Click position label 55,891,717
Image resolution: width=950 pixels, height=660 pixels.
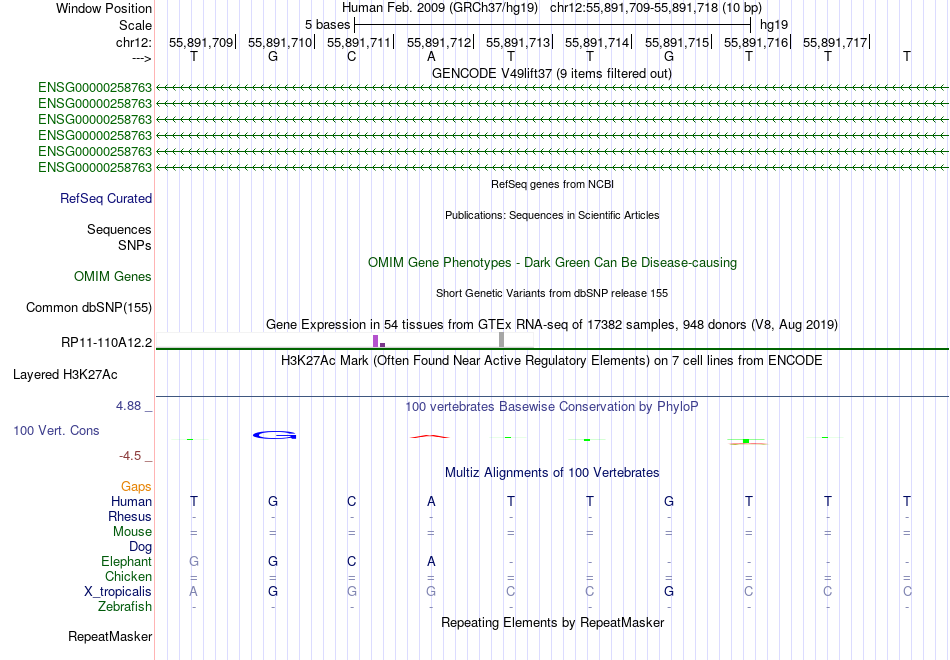point(835,42)
